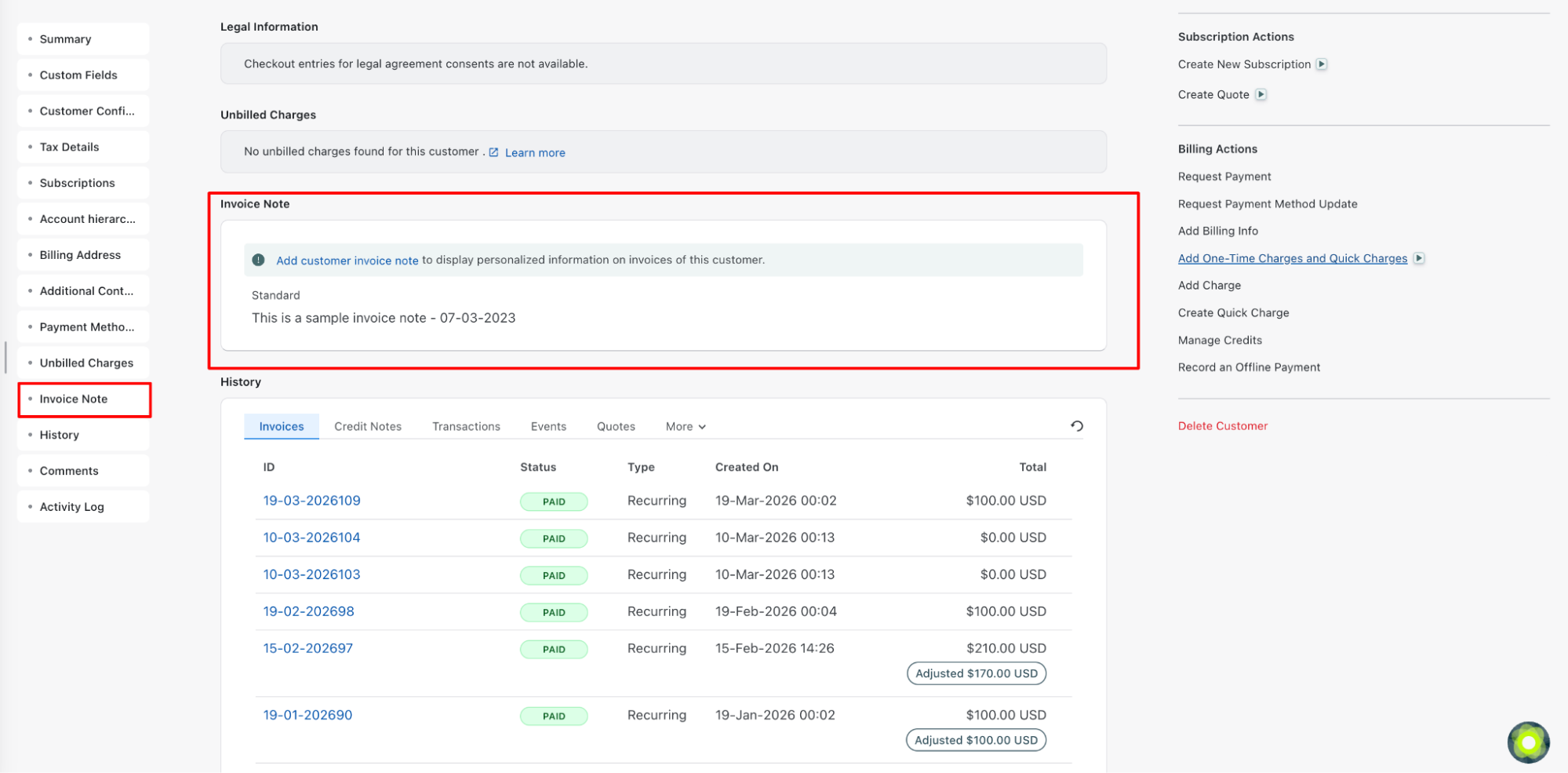
Task: Open the Learn more link
Action: [535, 153]
